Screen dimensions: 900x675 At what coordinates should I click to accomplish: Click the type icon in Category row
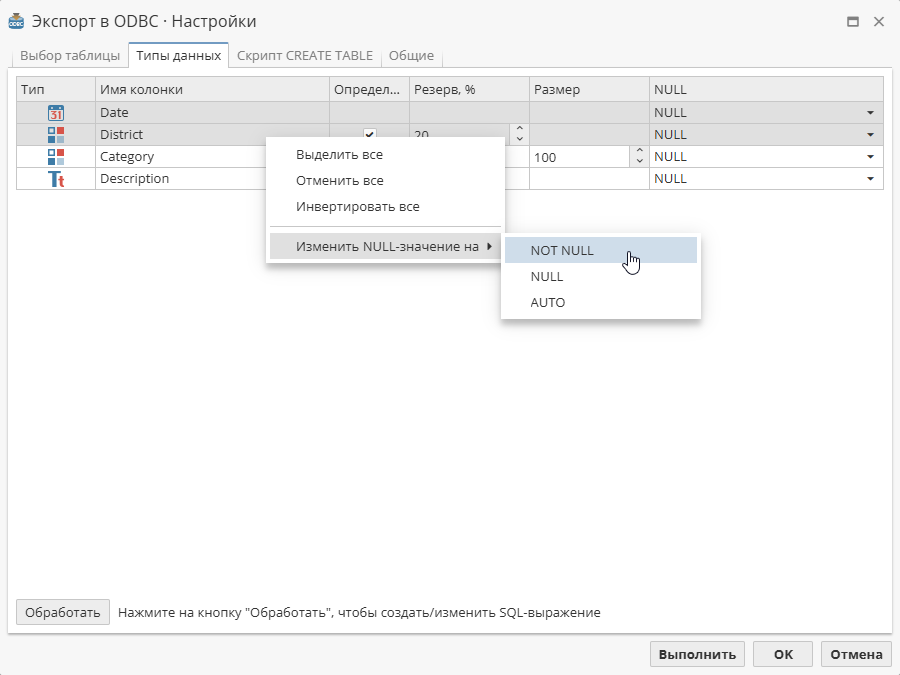coord(56,157)
